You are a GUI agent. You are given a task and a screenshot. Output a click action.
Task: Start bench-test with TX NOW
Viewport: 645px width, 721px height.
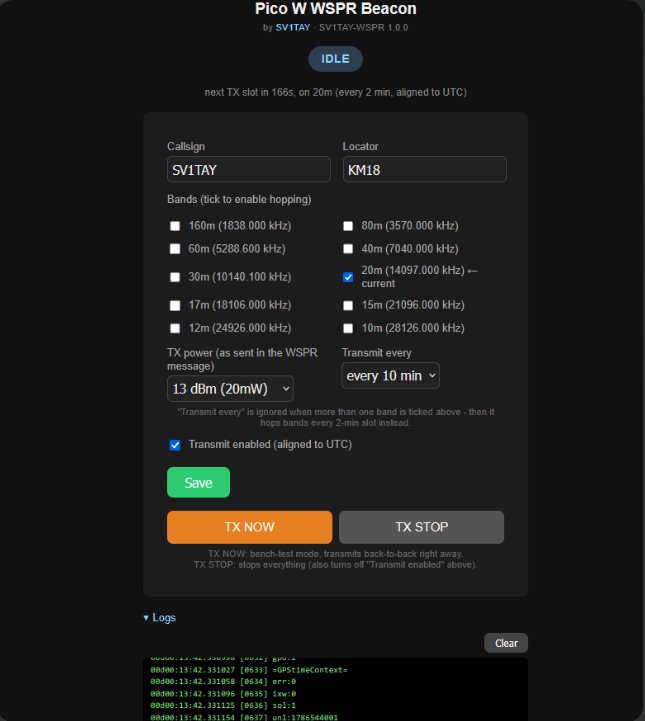click(x=249, y=527)
